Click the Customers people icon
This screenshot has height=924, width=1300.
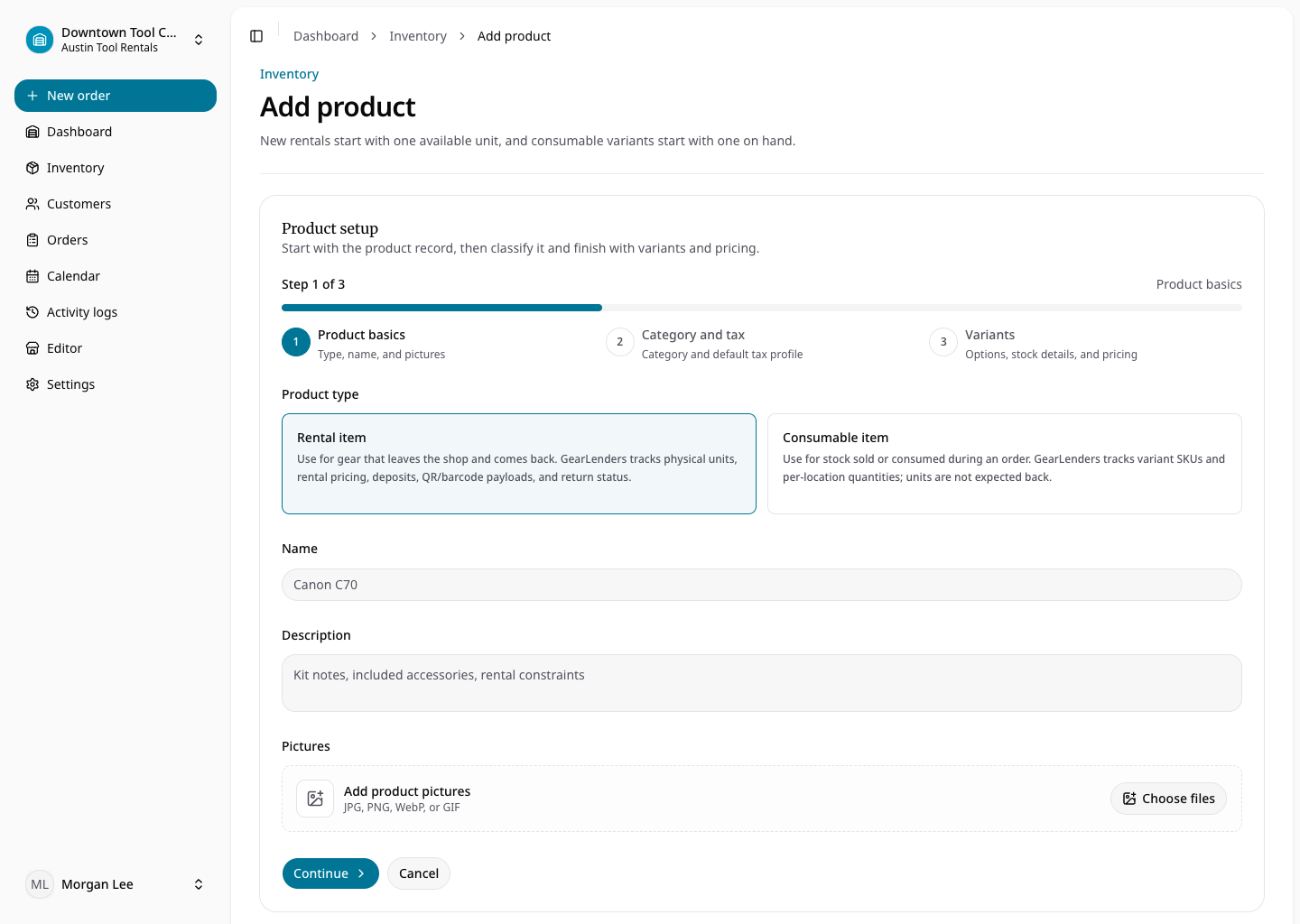(32, 204)
